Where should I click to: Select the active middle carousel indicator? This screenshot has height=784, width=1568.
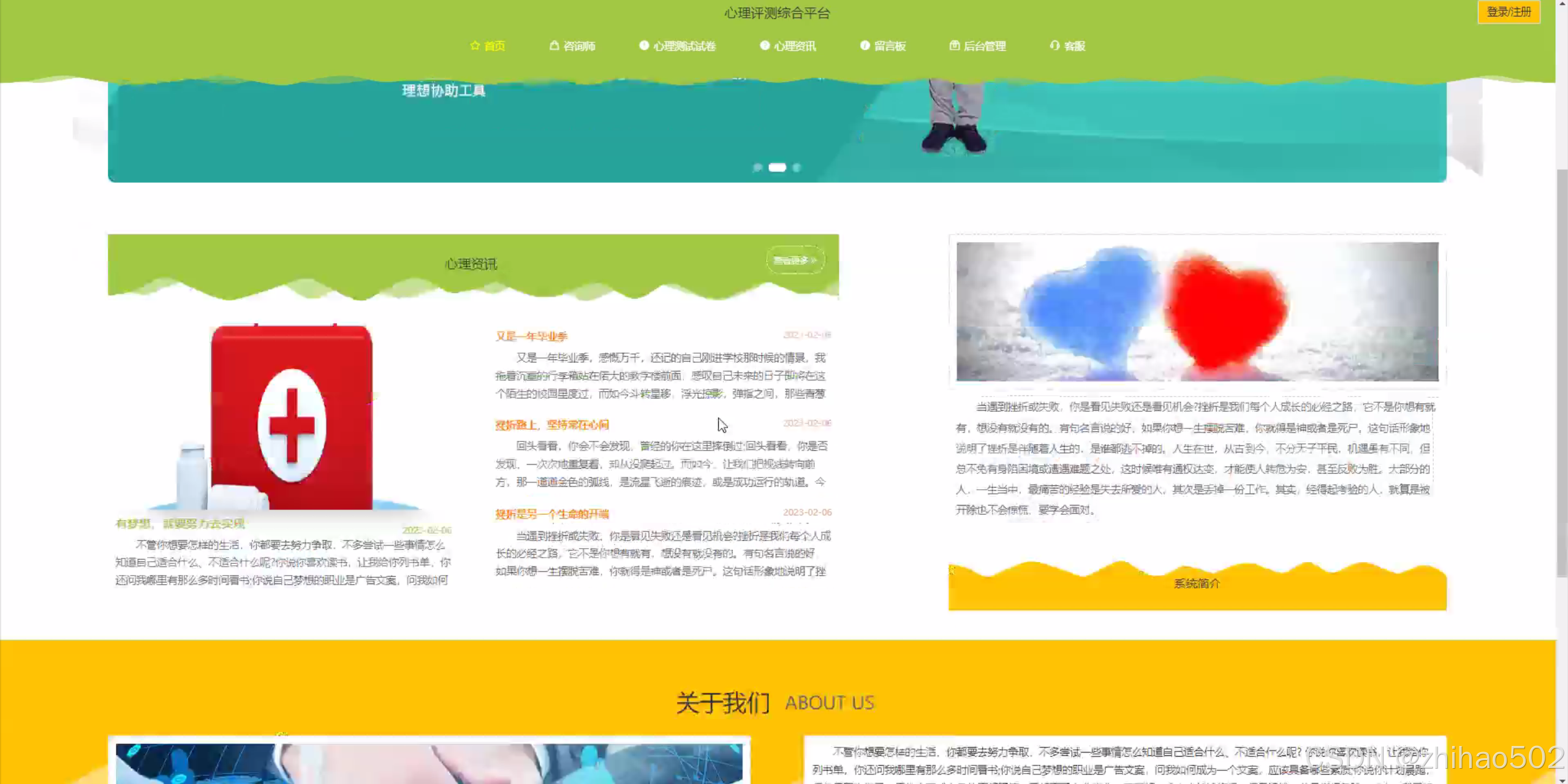[777, 167]
